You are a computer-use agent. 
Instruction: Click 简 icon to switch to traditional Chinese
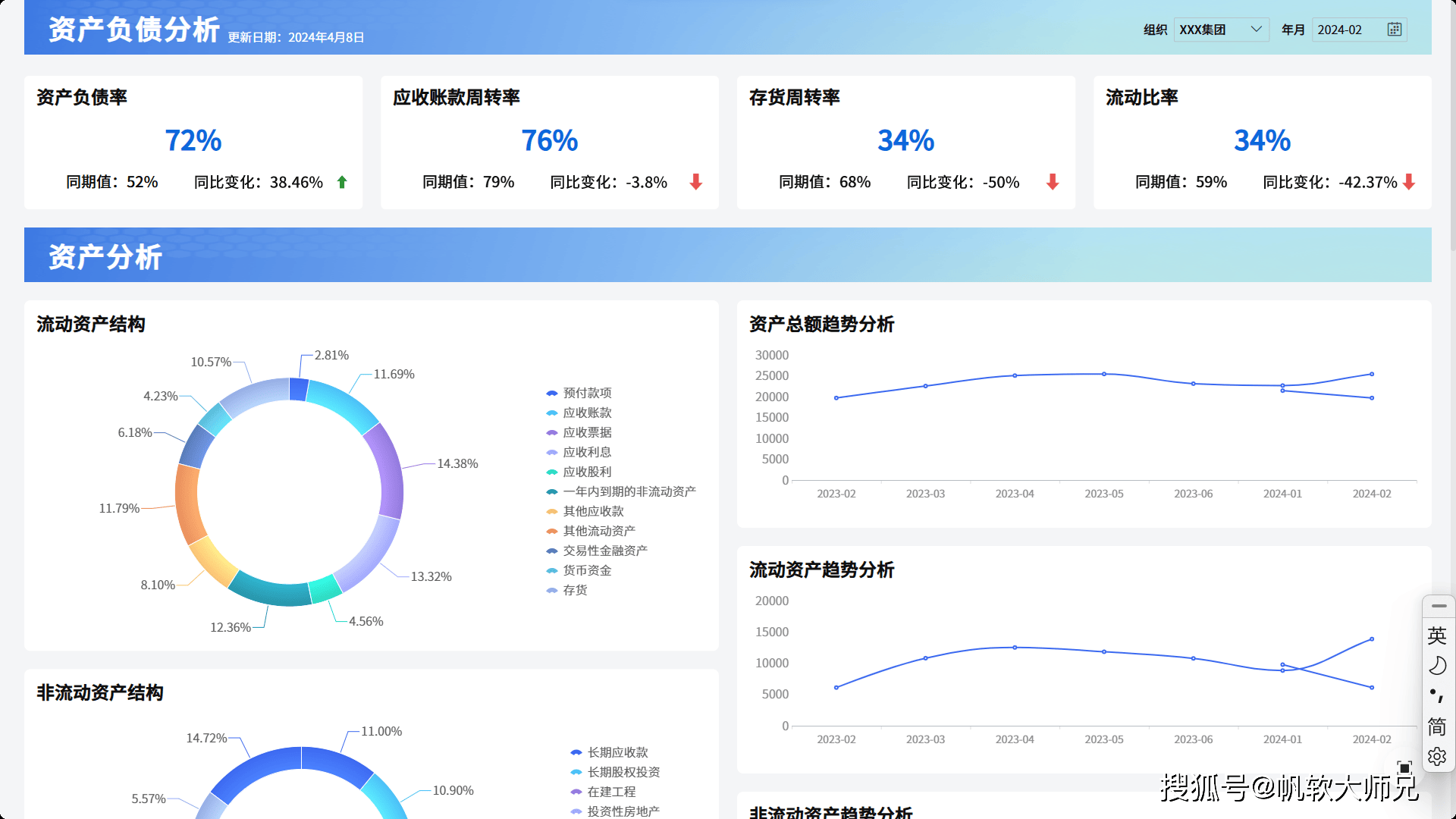pos(1438,726)
